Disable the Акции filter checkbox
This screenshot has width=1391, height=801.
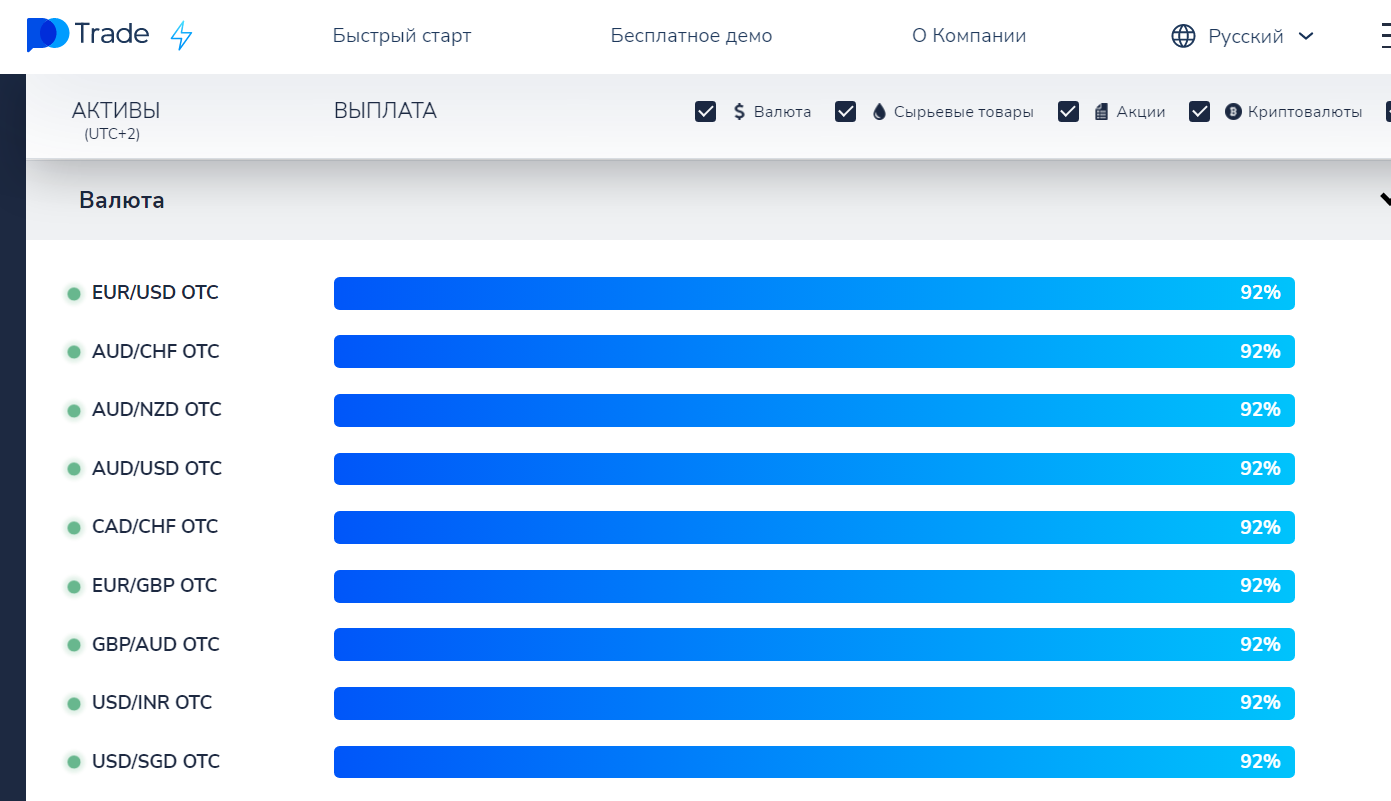click(1068, 112)
